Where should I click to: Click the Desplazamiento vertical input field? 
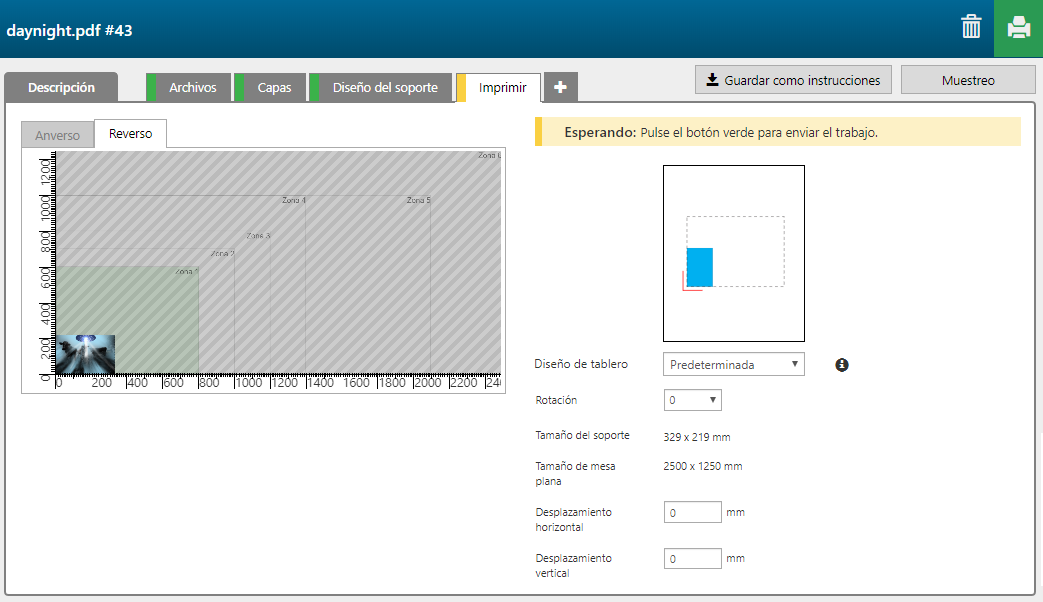692,559
